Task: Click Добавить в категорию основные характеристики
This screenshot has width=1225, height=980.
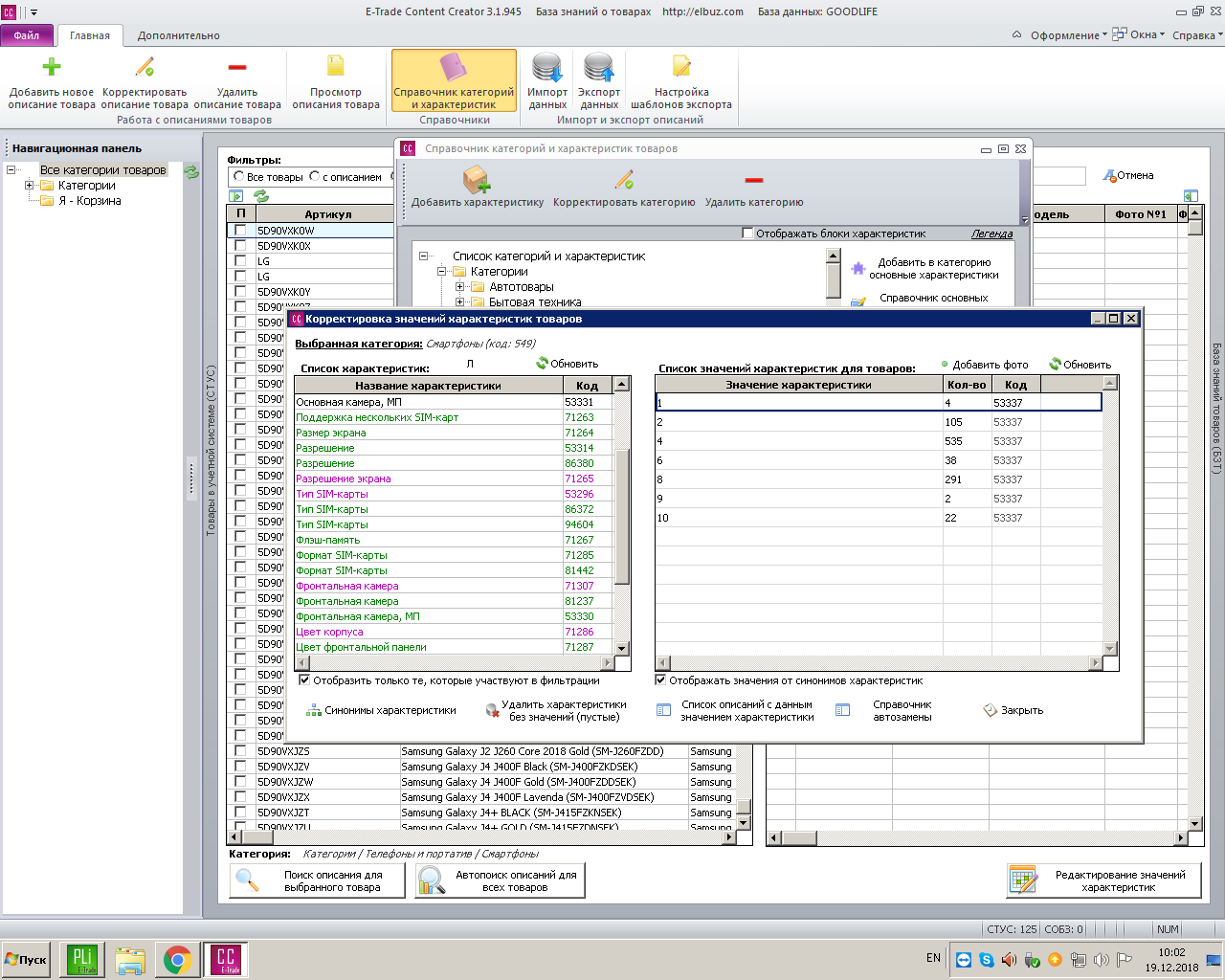Action: [x=924, y=268]
